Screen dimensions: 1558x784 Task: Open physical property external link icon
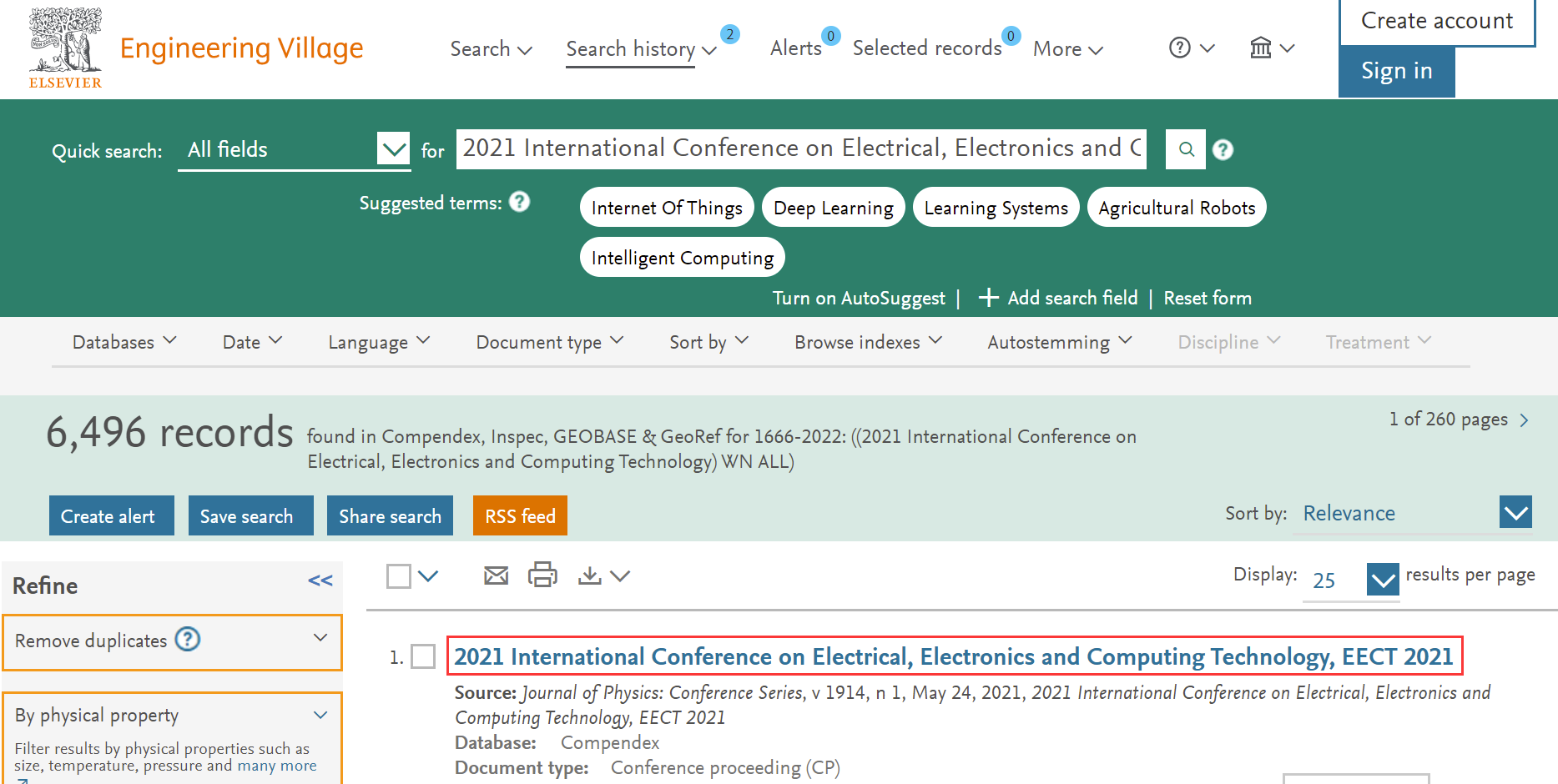23,781
